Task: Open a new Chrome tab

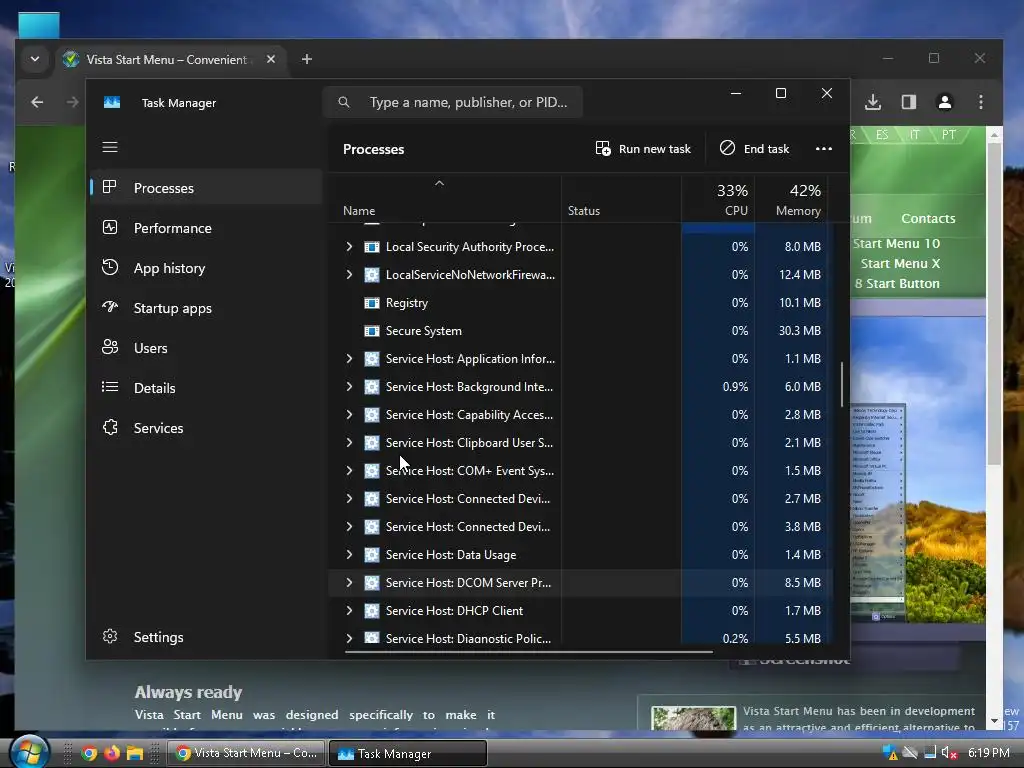Action: 306,59
